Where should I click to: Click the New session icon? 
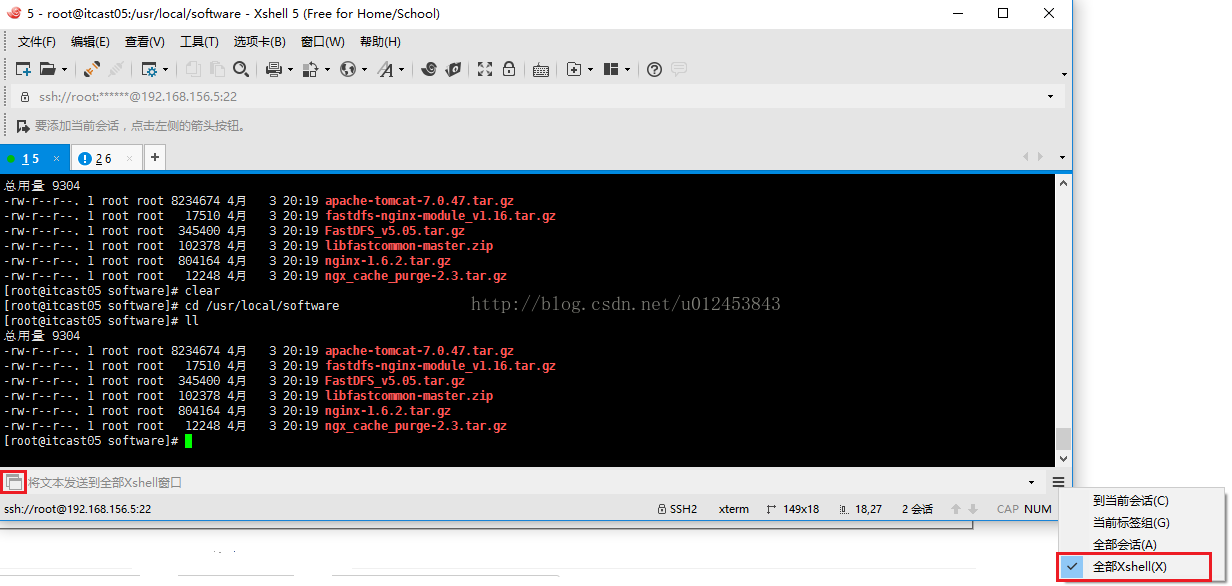23,69
